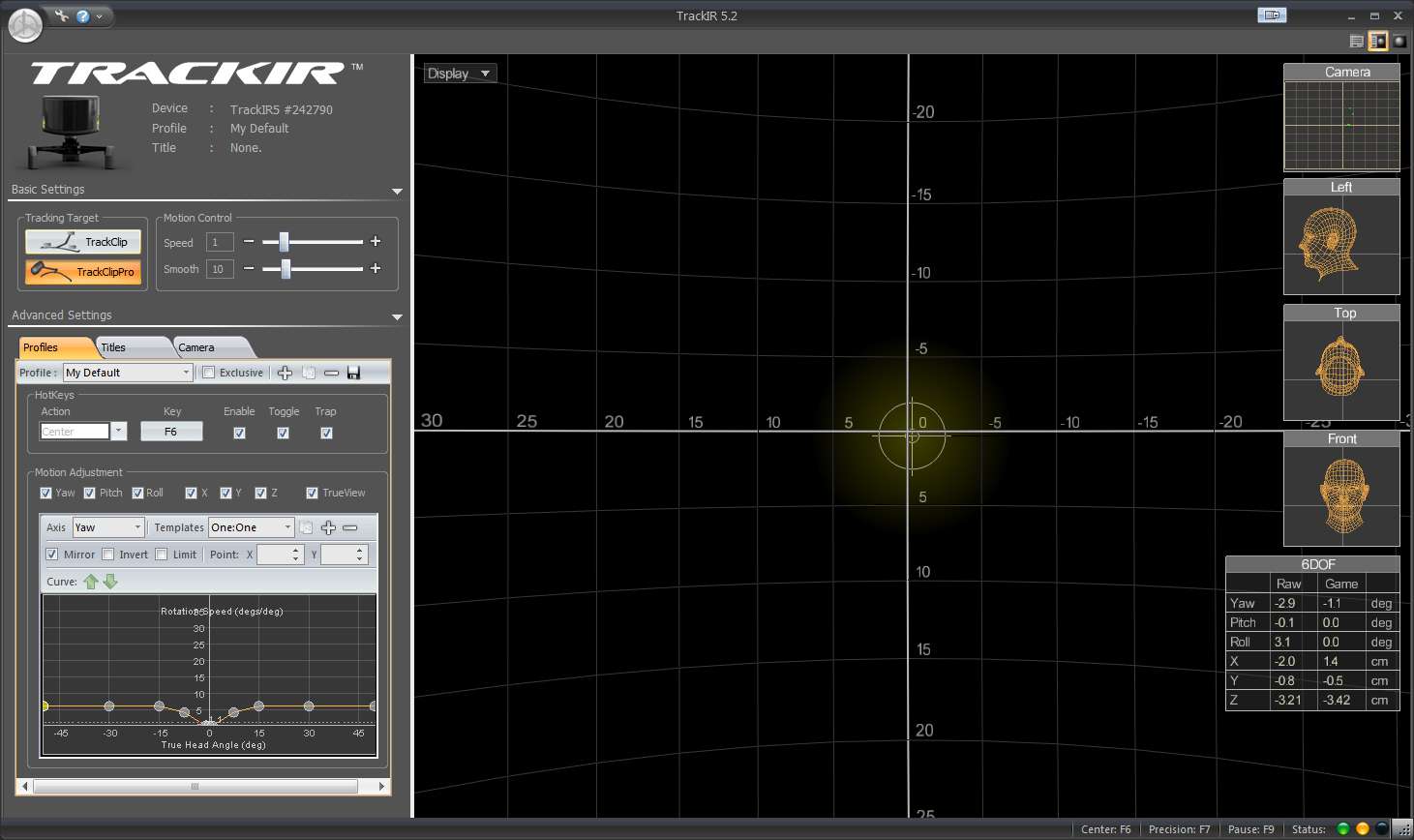Add a curve point with plus icon
1414x840 pixels.
(x=328, y=527)
